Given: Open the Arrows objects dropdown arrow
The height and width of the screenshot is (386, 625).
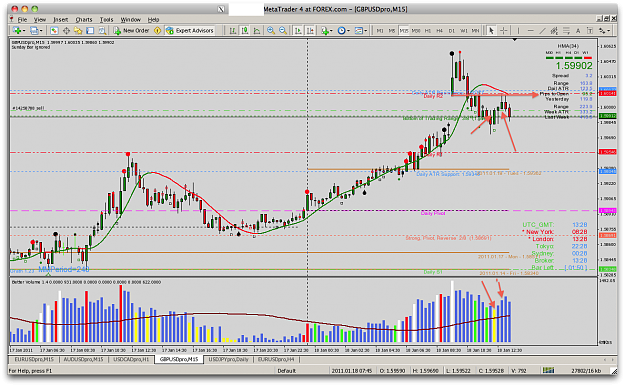Looking at the screenshot, I should coord(609,31).
